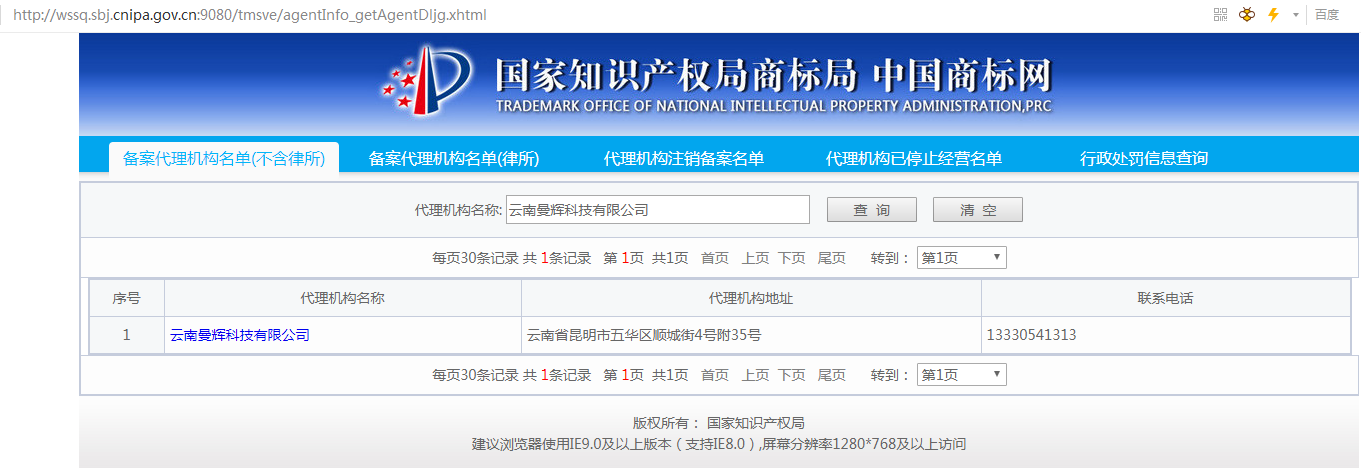Click the trademark office logo emblem
The height and width of the screenshot is (476, 1361).
pos(427,81)
